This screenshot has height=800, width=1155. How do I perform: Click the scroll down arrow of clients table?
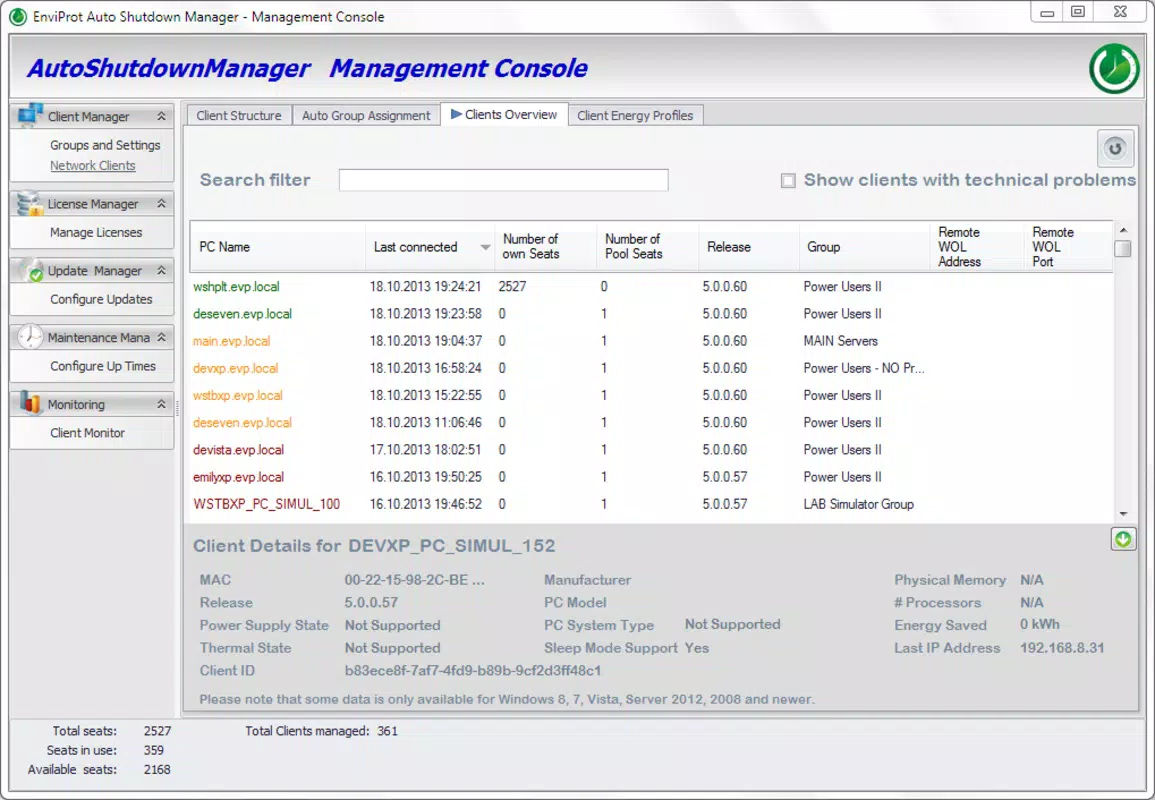point(1123,513)
